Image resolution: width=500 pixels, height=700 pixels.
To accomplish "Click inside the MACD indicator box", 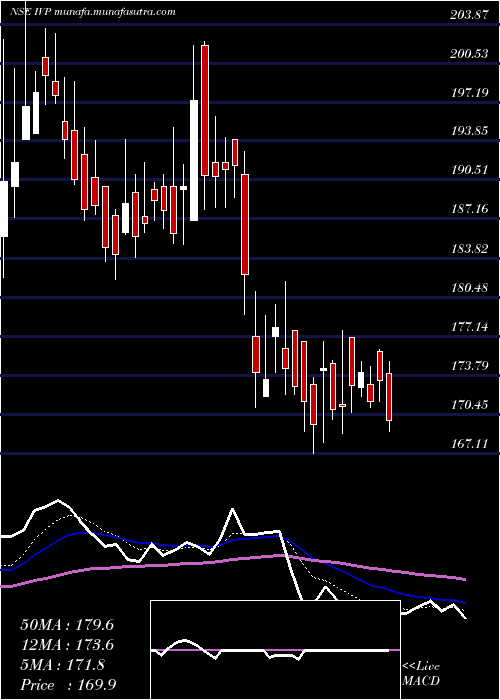I will coord(275,650).
